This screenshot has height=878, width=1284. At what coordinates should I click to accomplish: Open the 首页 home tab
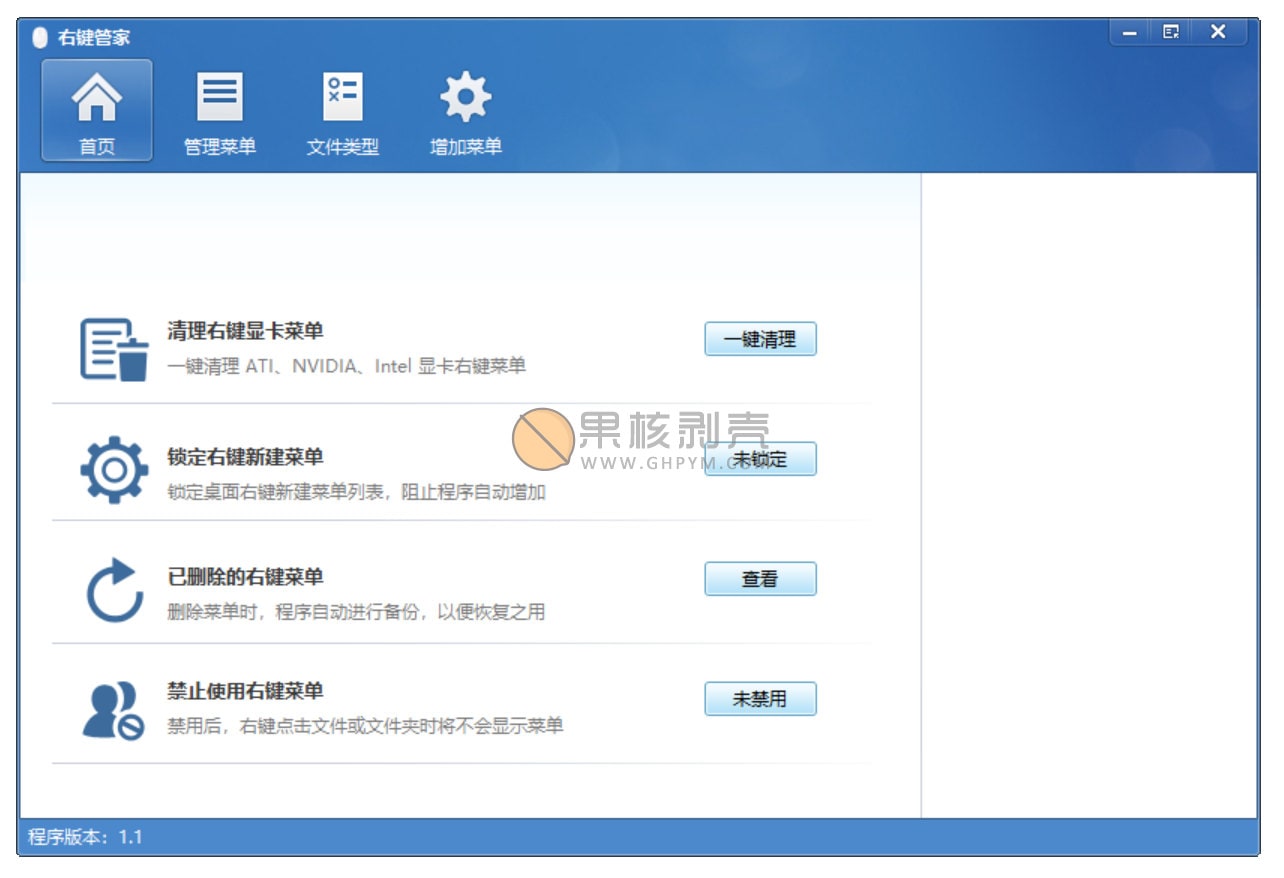pos(97,110)
